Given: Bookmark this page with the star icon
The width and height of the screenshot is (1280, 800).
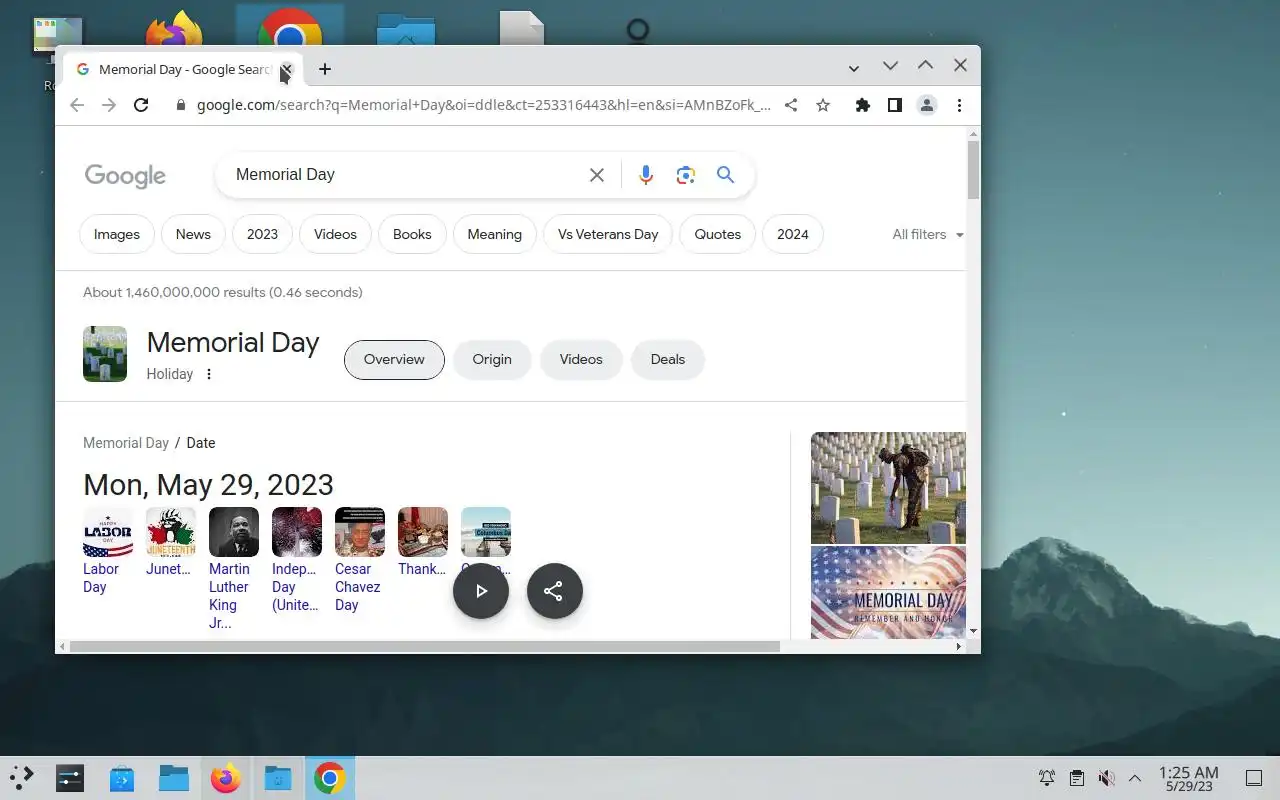Looking at the screenshot, I should pos(823,105).
